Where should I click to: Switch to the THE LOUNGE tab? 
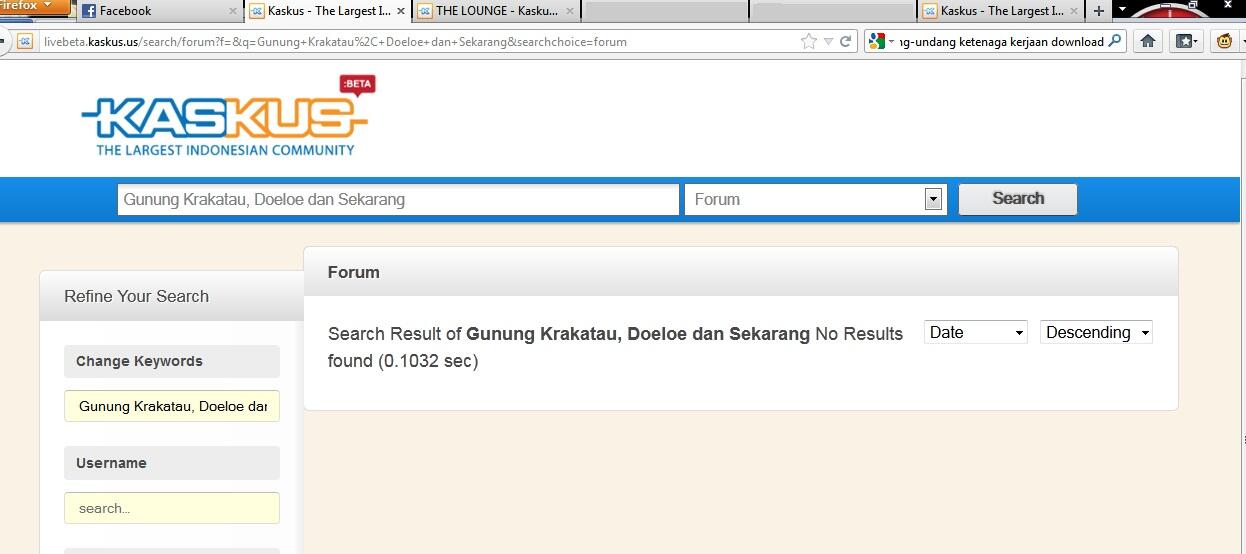tap(495, 11)
